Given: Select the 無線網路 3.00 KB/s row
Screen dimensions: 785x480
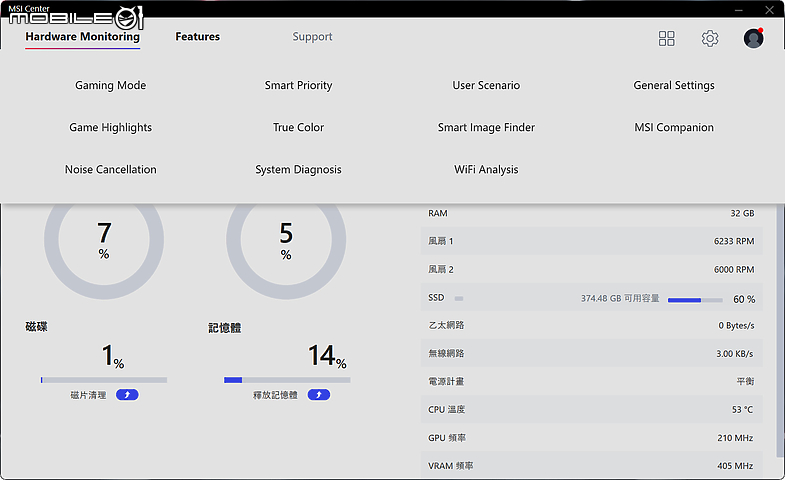Looking at the screenshot, I should tap(592, 353).
